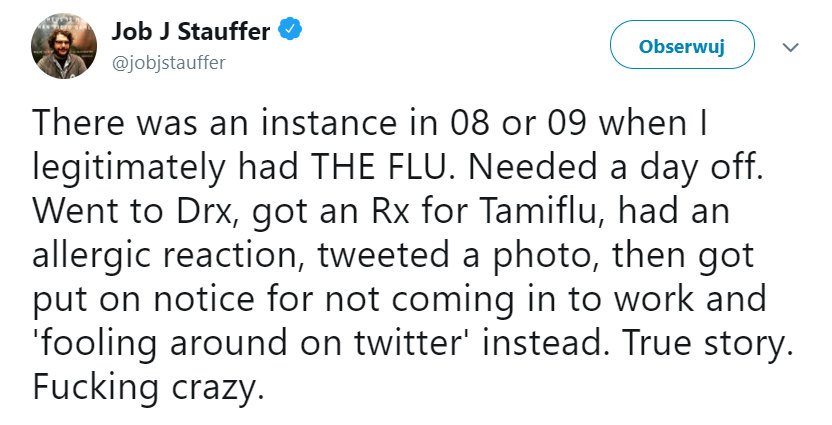
Task: Click the final line Fucking crazy
Action: click(148, 386)
